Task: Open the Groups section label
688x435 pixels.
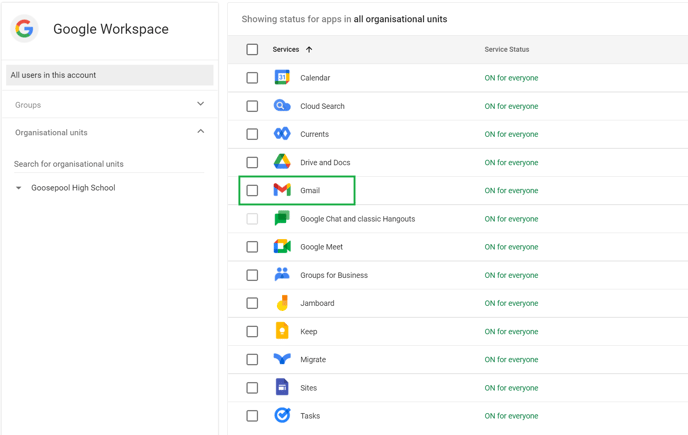Action: click(28, 105)
